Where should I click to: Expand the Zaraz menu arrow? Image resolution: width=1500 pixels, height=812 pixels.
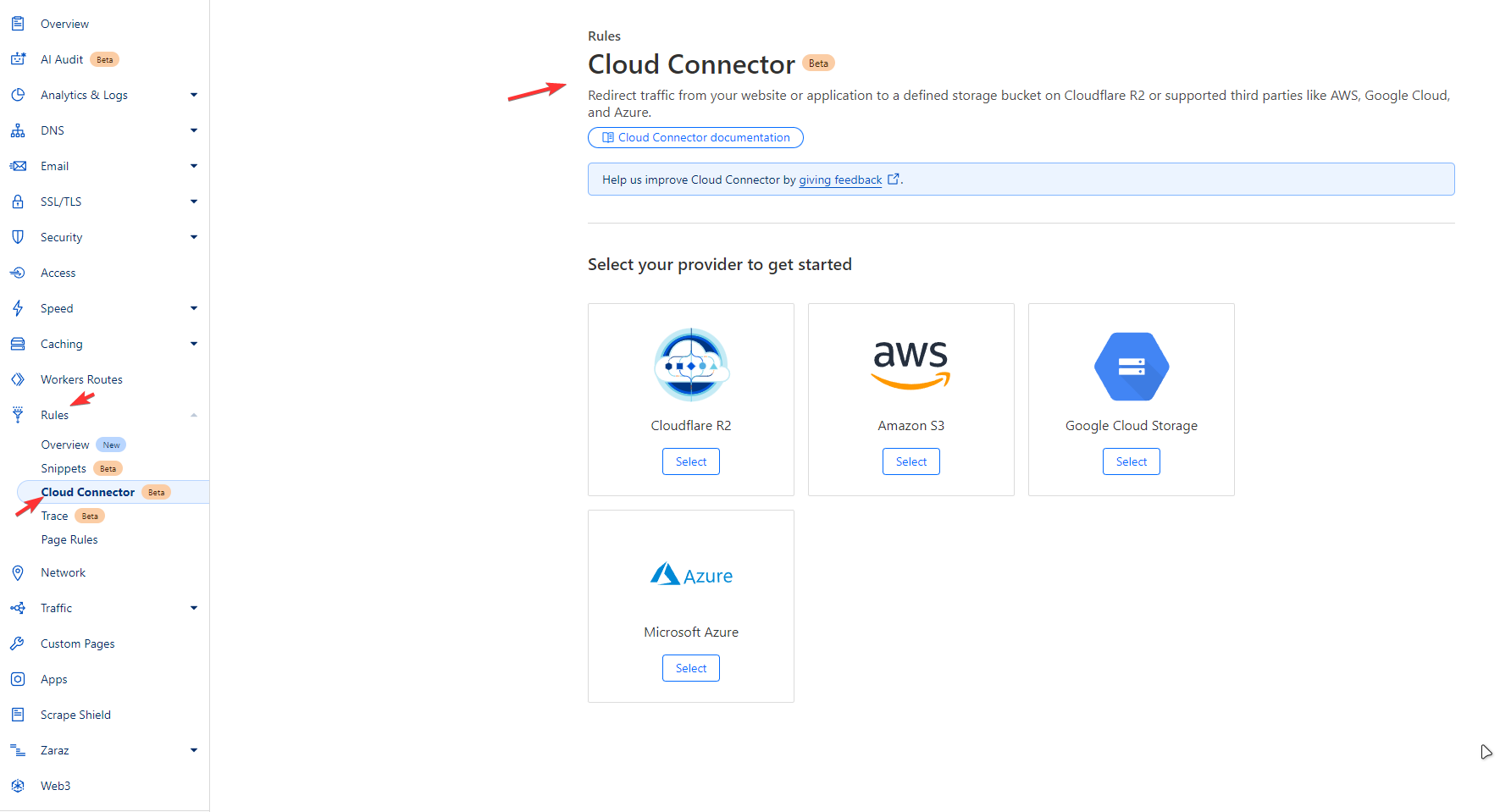[x=194, y=750]
